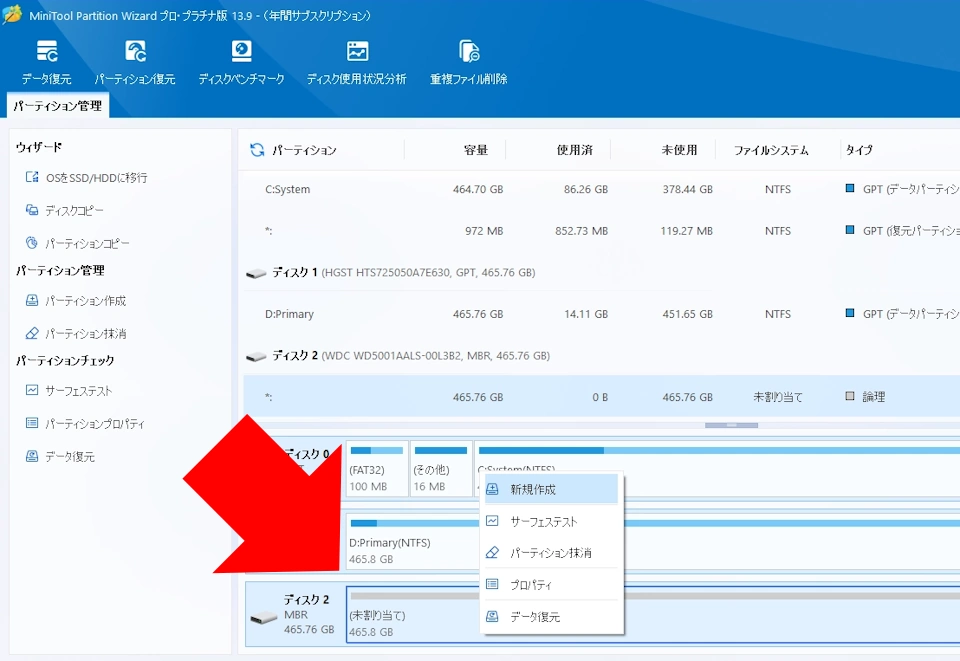Open プロパティ from the context menu
960x661 pixels.
click(x=551, y=584)
